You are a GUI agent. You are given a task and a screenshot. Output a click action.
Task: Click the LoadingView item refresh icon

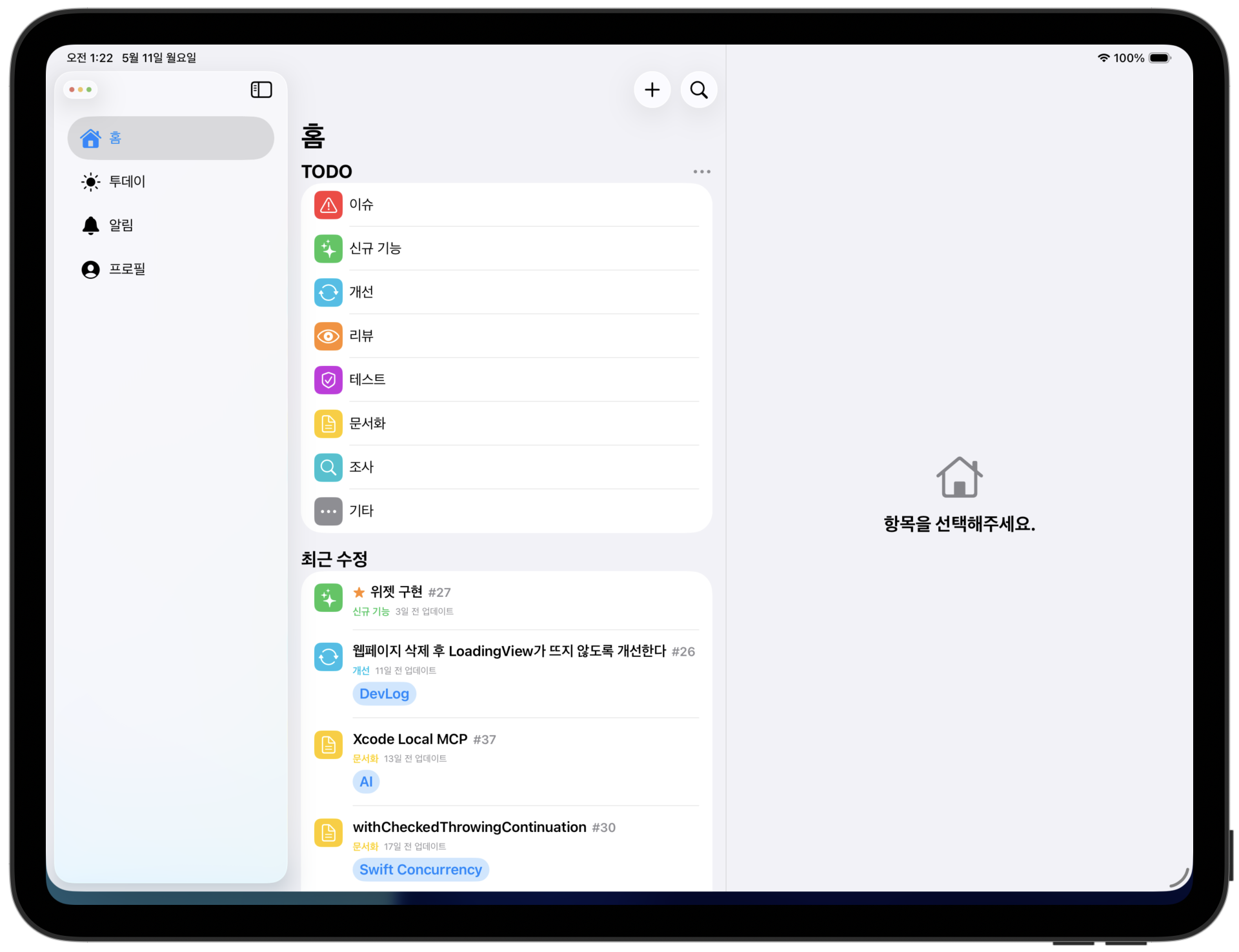(328, 657)
